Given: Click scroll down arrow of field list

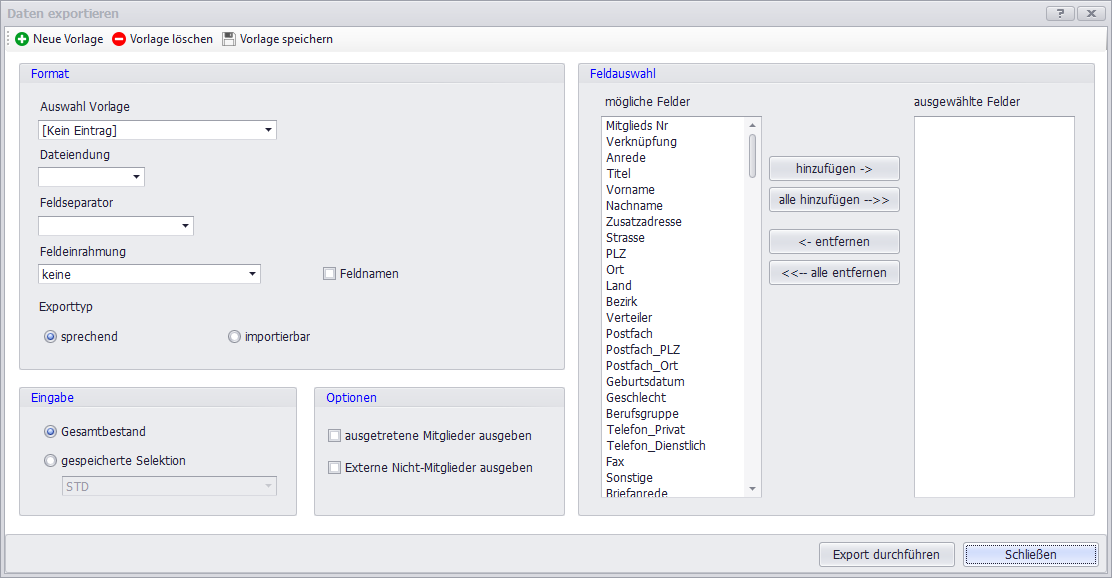Looking at the screenshot, I should pos(753,489).
